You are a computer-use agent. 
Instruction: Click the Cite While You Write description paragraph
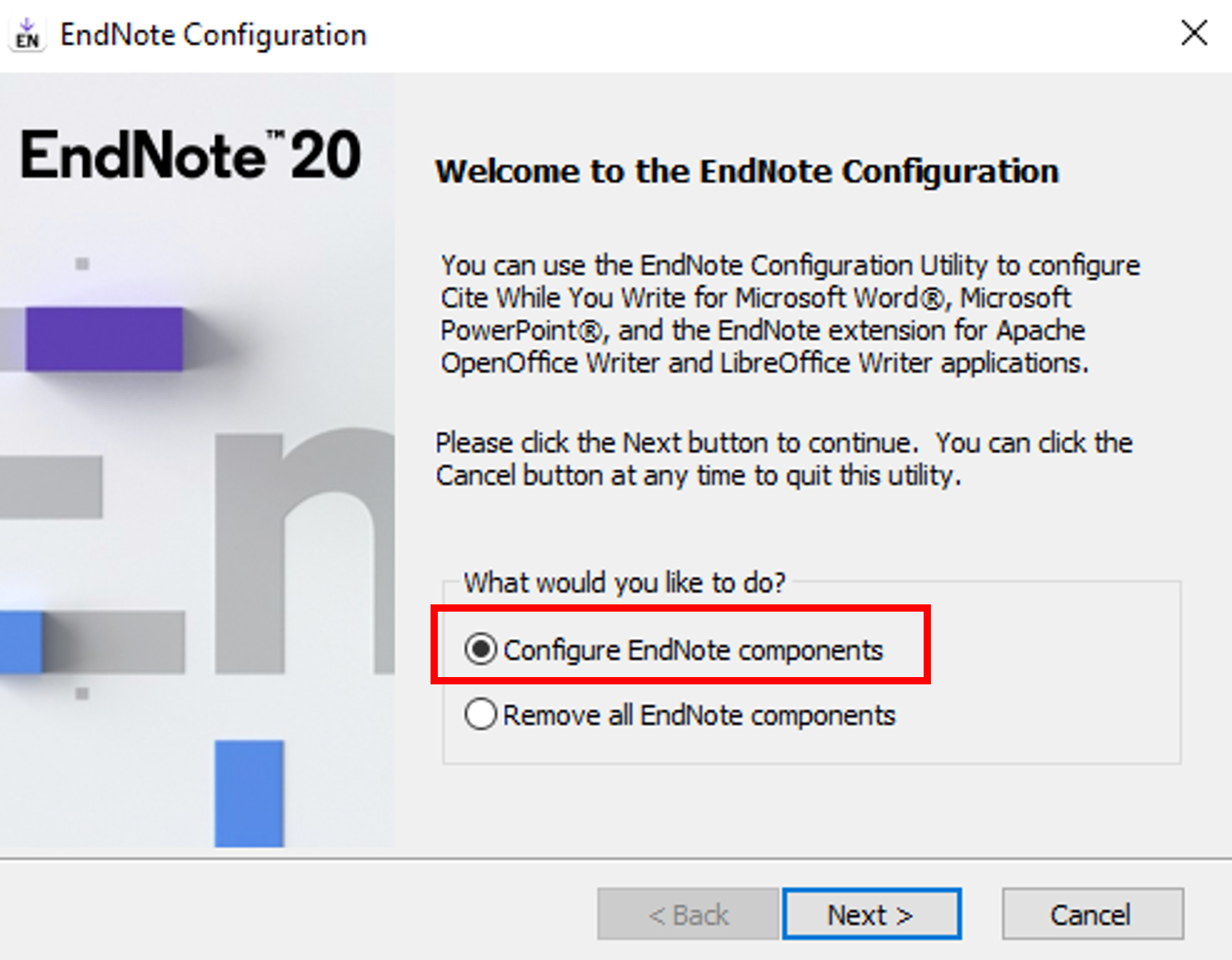click(791, 314)
